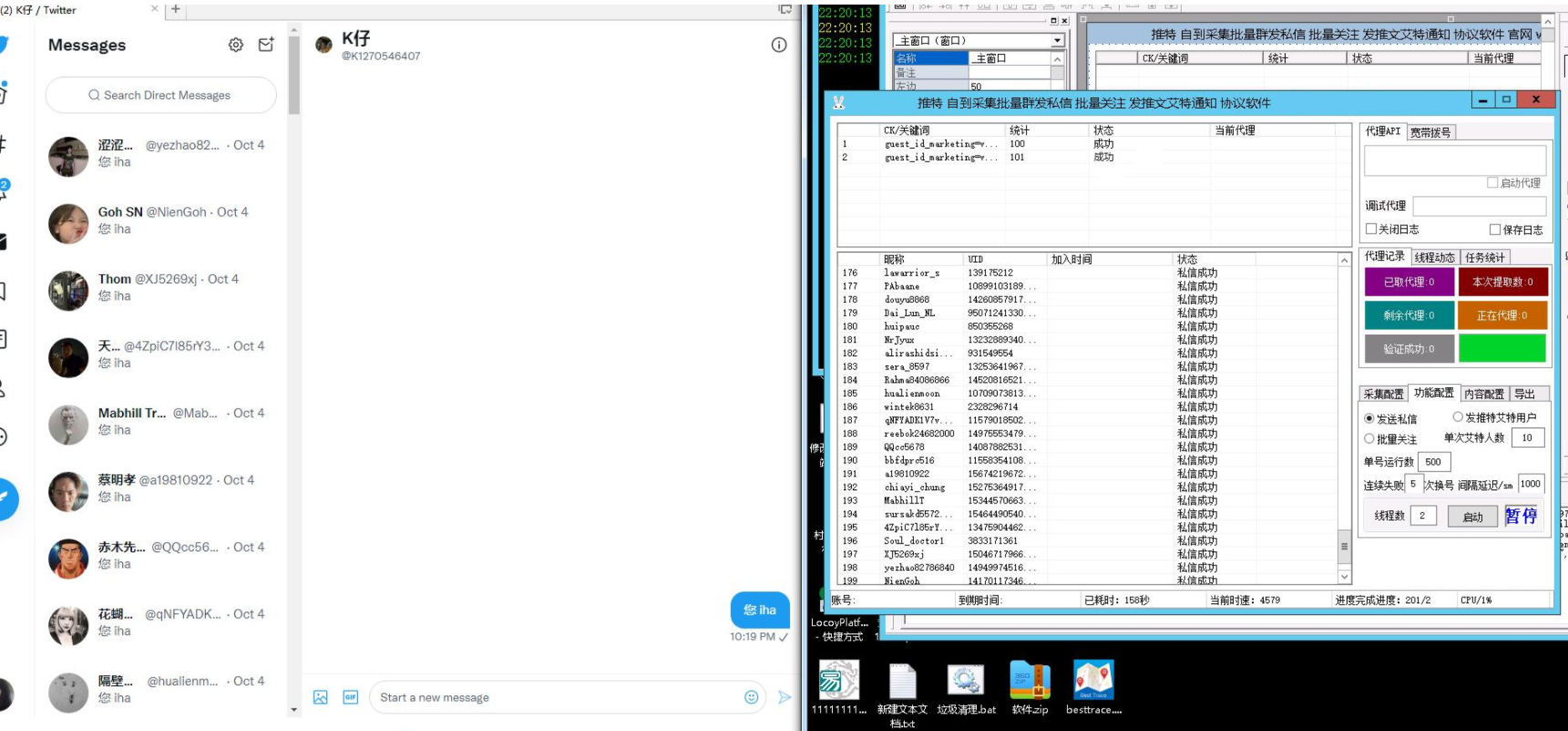Click K仔 avatar in conversation header
This screenshot has width=1568, height=731.
tap(323, 45)
